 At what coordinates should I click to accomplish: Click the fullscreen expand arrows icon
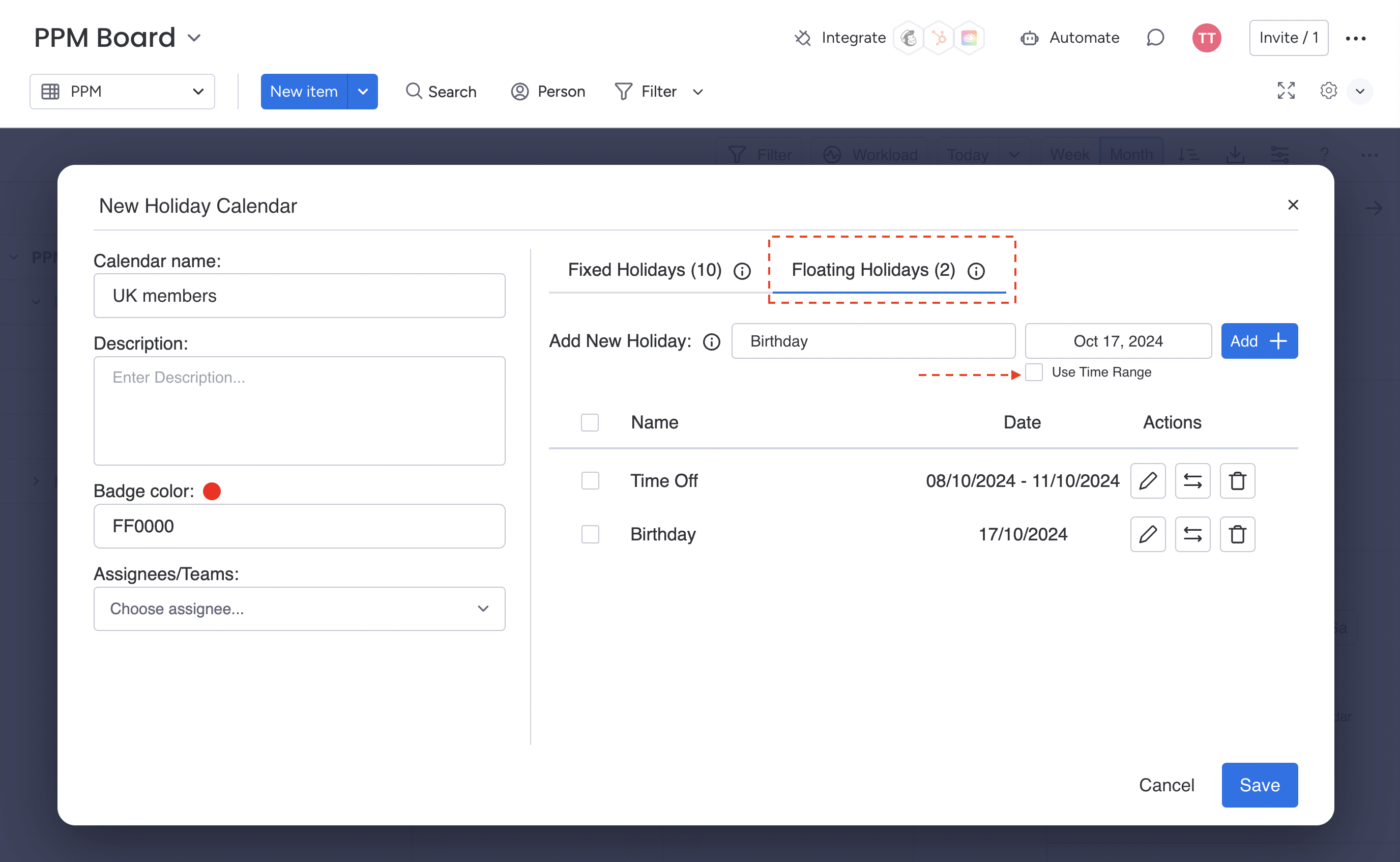(1286, 91)
